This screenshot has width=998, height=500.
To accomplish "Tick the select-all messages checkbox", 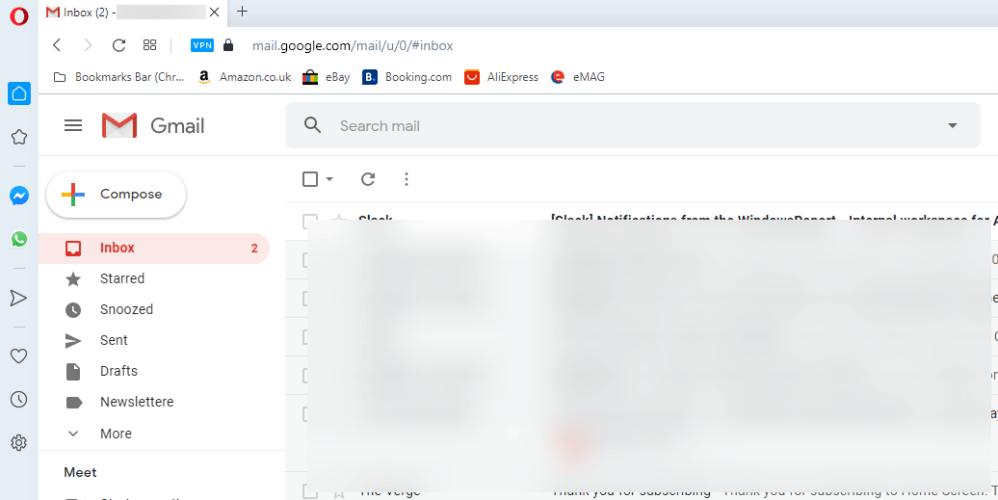I will coord(310,179).
